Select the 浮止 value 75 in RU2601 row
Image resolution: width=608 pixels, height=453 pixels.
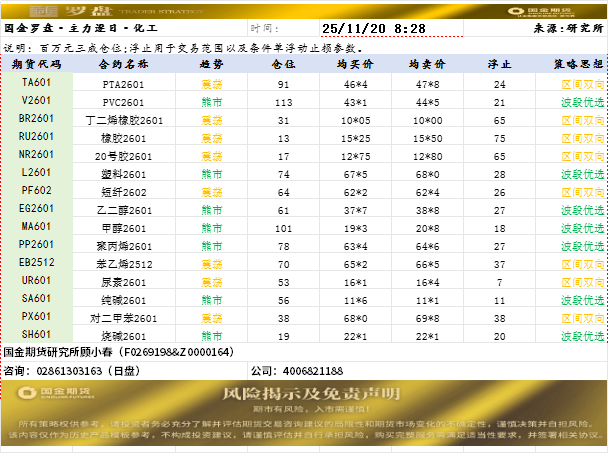click(499, 139)
